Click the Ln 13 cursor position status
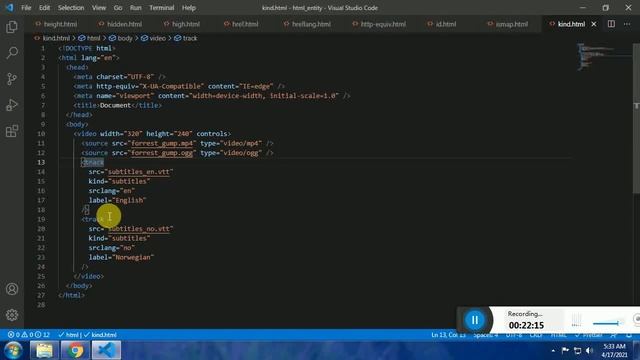640x360 pixels. tap(448, 335)
